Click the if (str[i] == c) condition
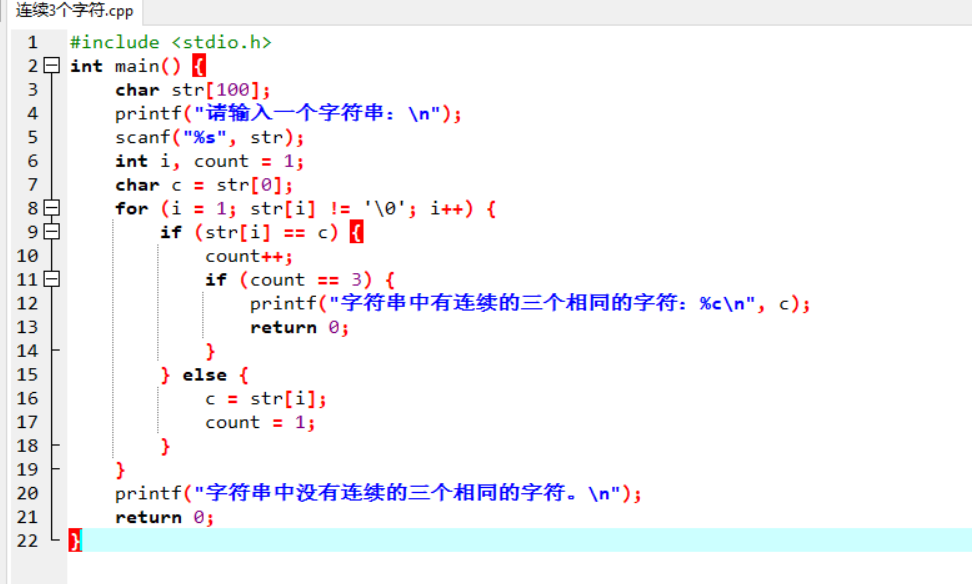Screen dimensions: 972x584 249,232
